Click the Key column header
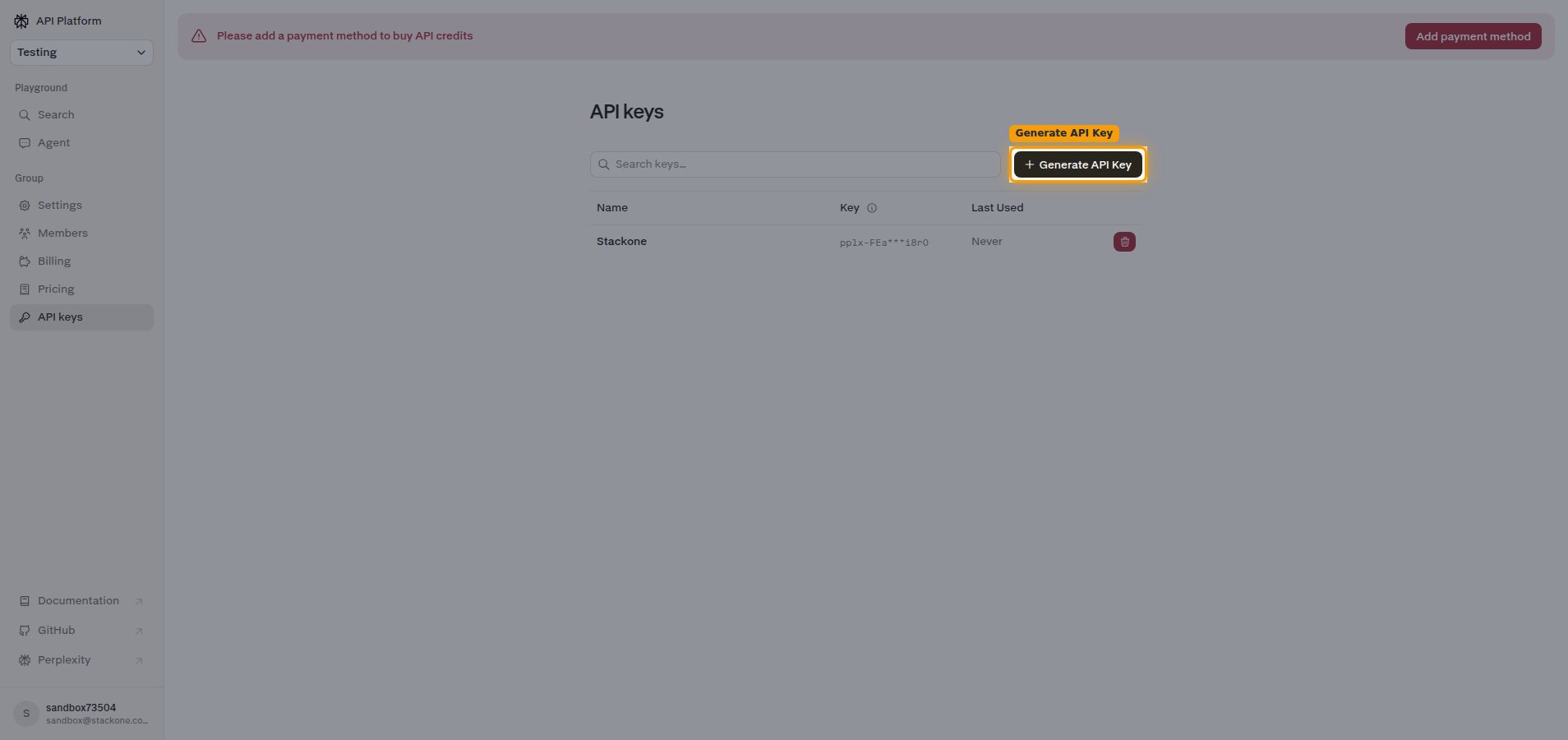This screenshot has width=1568, height=740. tap(849, 208)
